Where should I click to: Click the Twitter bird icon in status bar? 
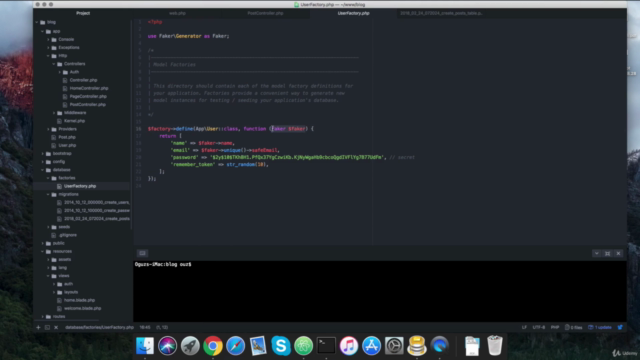pyautogui.click(x=620, y=327)
